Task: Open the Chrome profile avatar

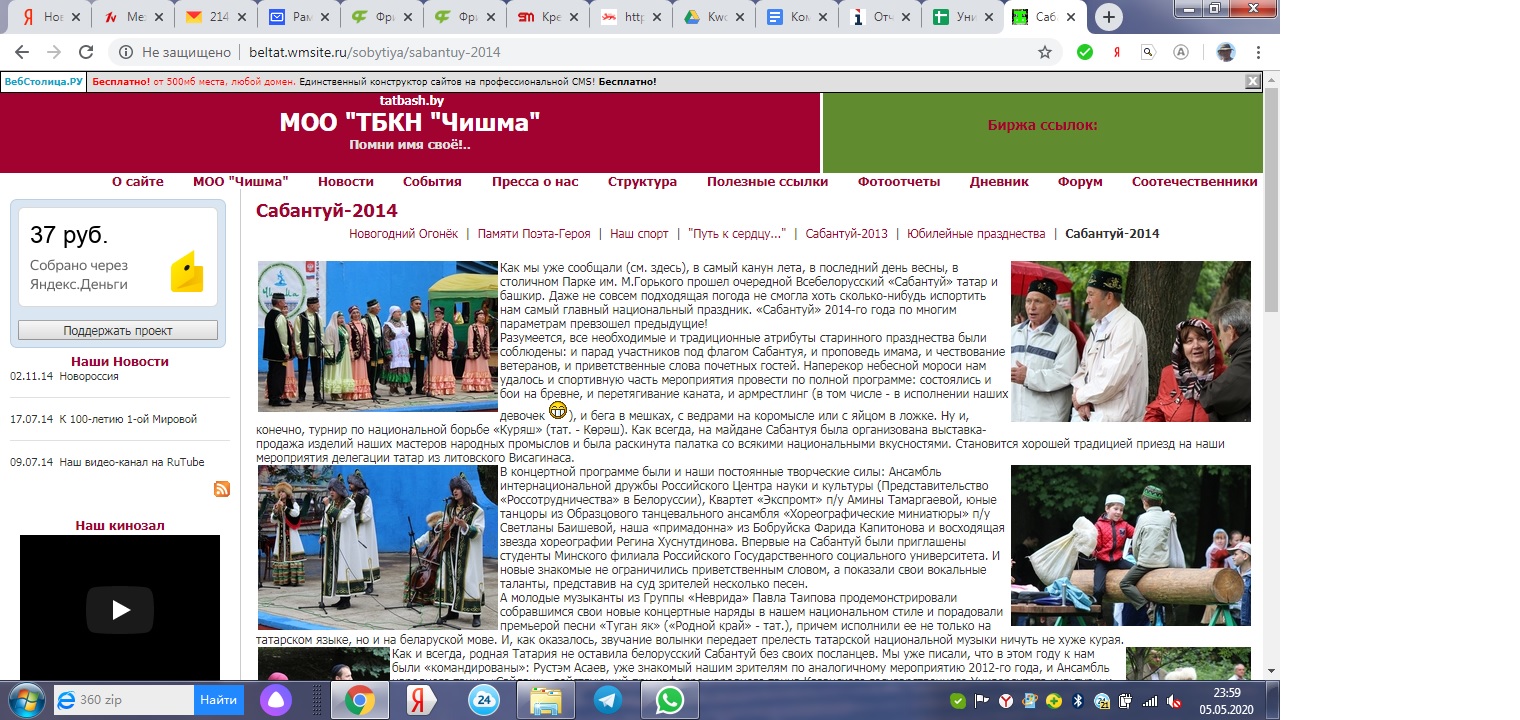Action: [1226, 52]
